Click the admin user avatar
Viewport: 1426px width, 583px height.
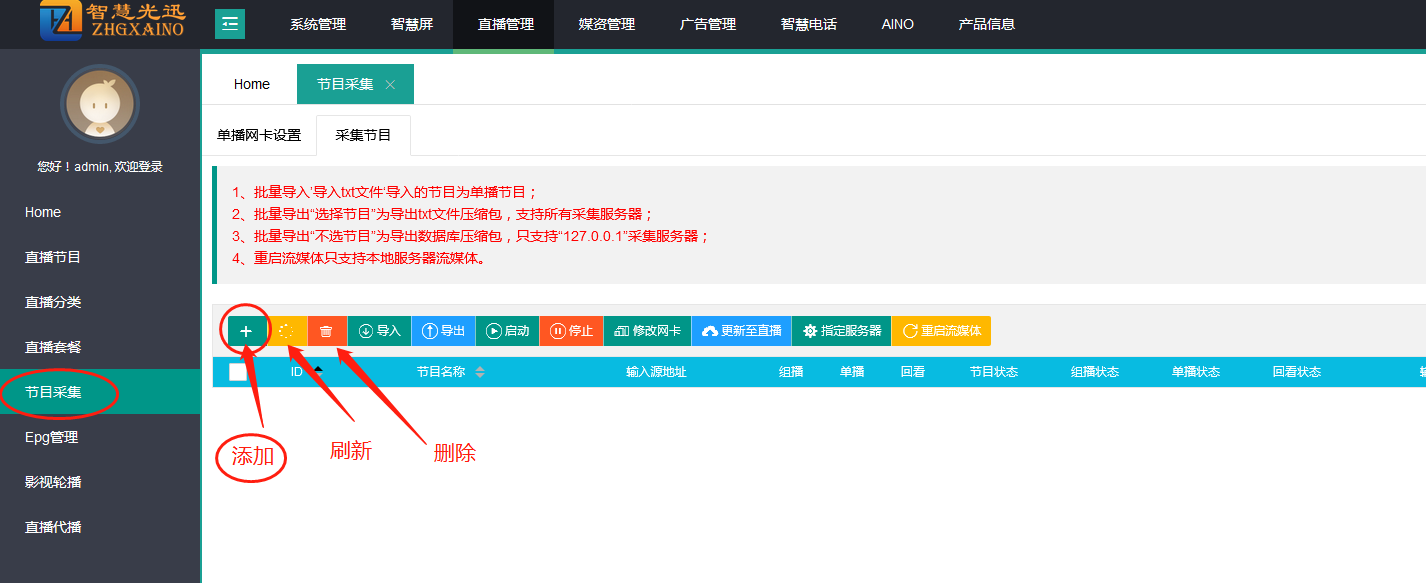[x=99, y=104]
